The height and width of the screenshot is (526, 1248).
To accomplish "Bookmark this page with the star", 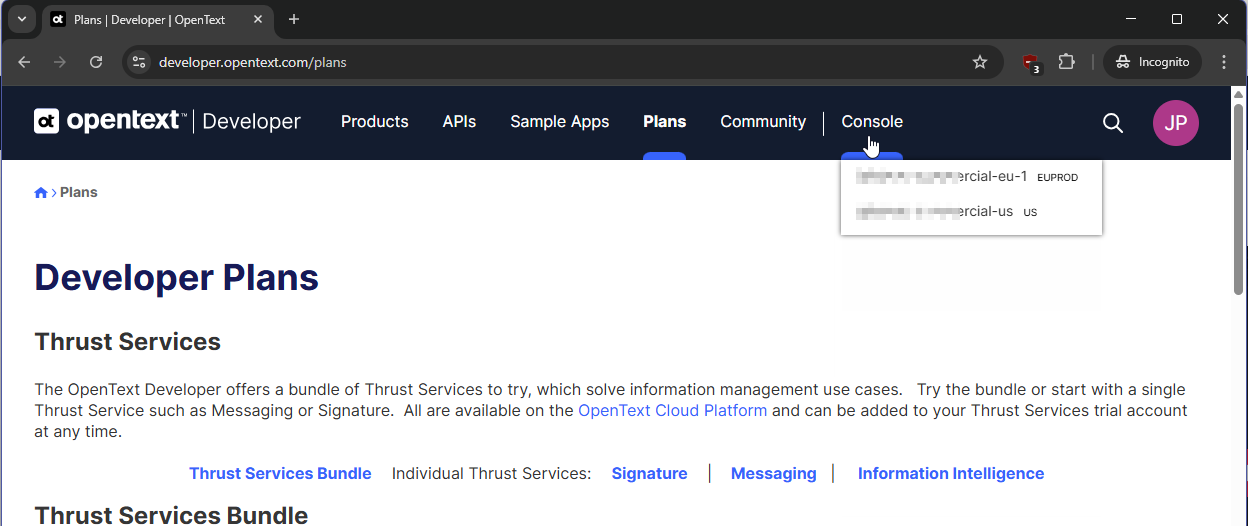I will 980,62.
